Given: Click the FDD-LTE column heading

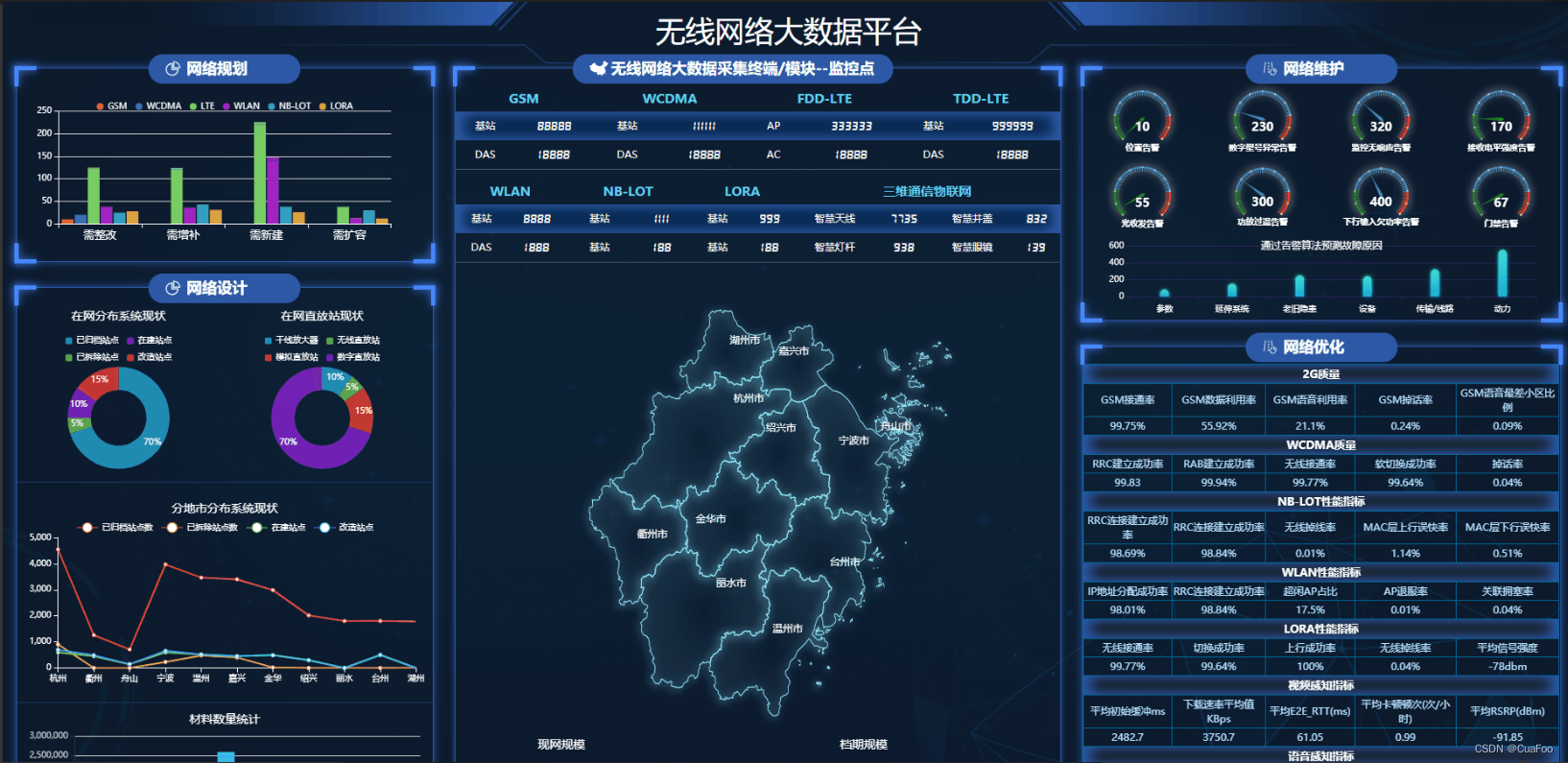Looking at the screenshot, I should [824, 99].
